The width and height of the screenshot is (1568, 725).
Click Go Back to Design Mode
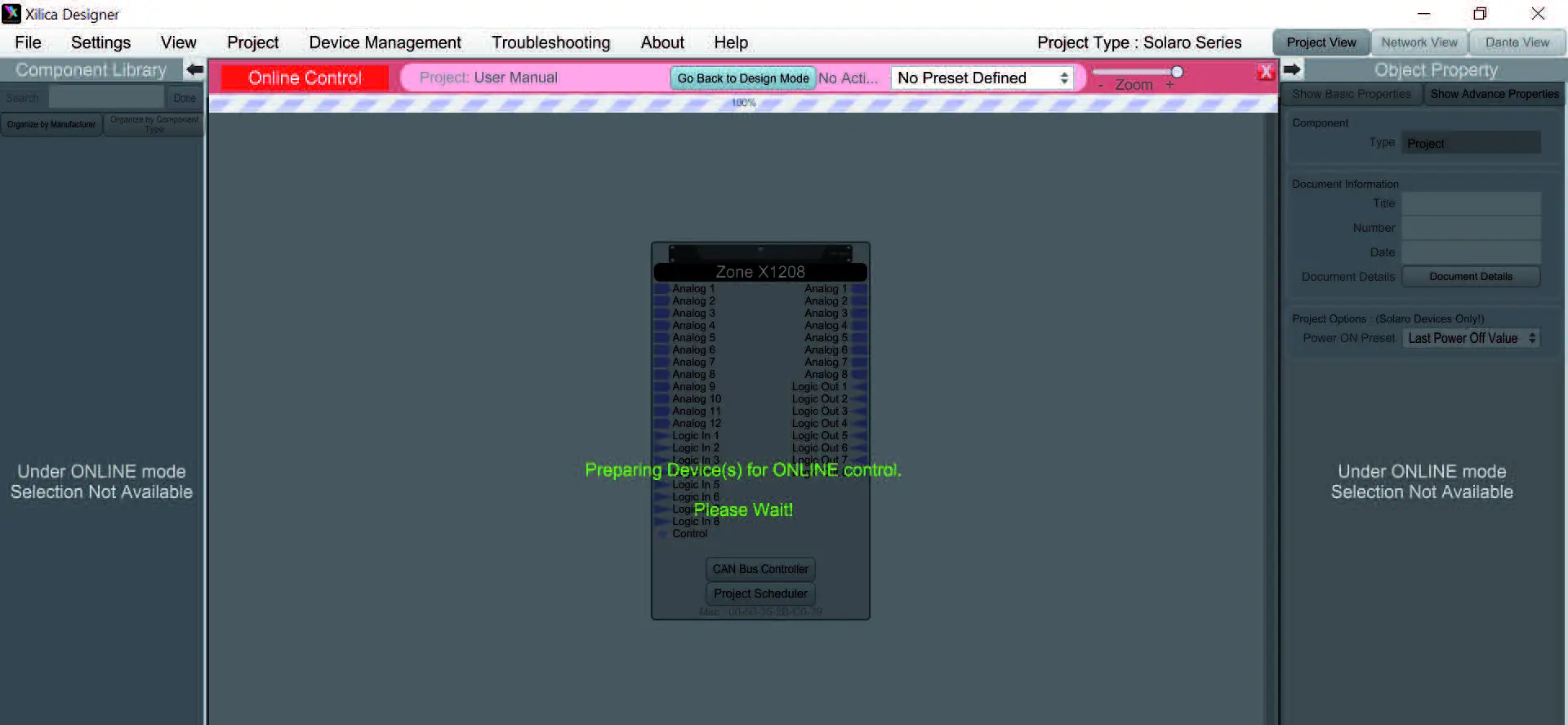point(743,78)
